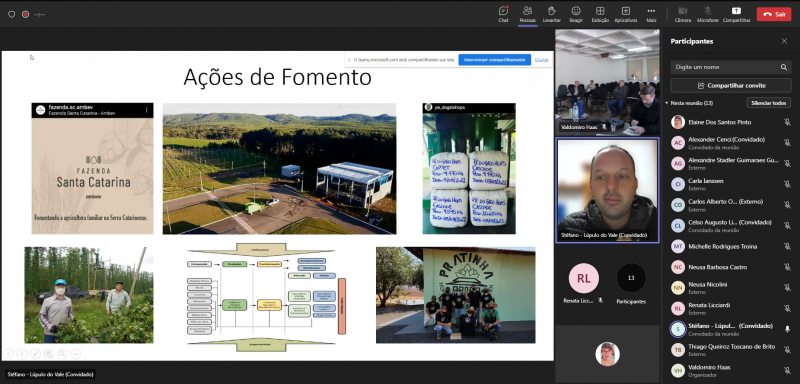Click the slide next arrow control
The width and height of the screenshot is (800, 384).
(22, 353)
